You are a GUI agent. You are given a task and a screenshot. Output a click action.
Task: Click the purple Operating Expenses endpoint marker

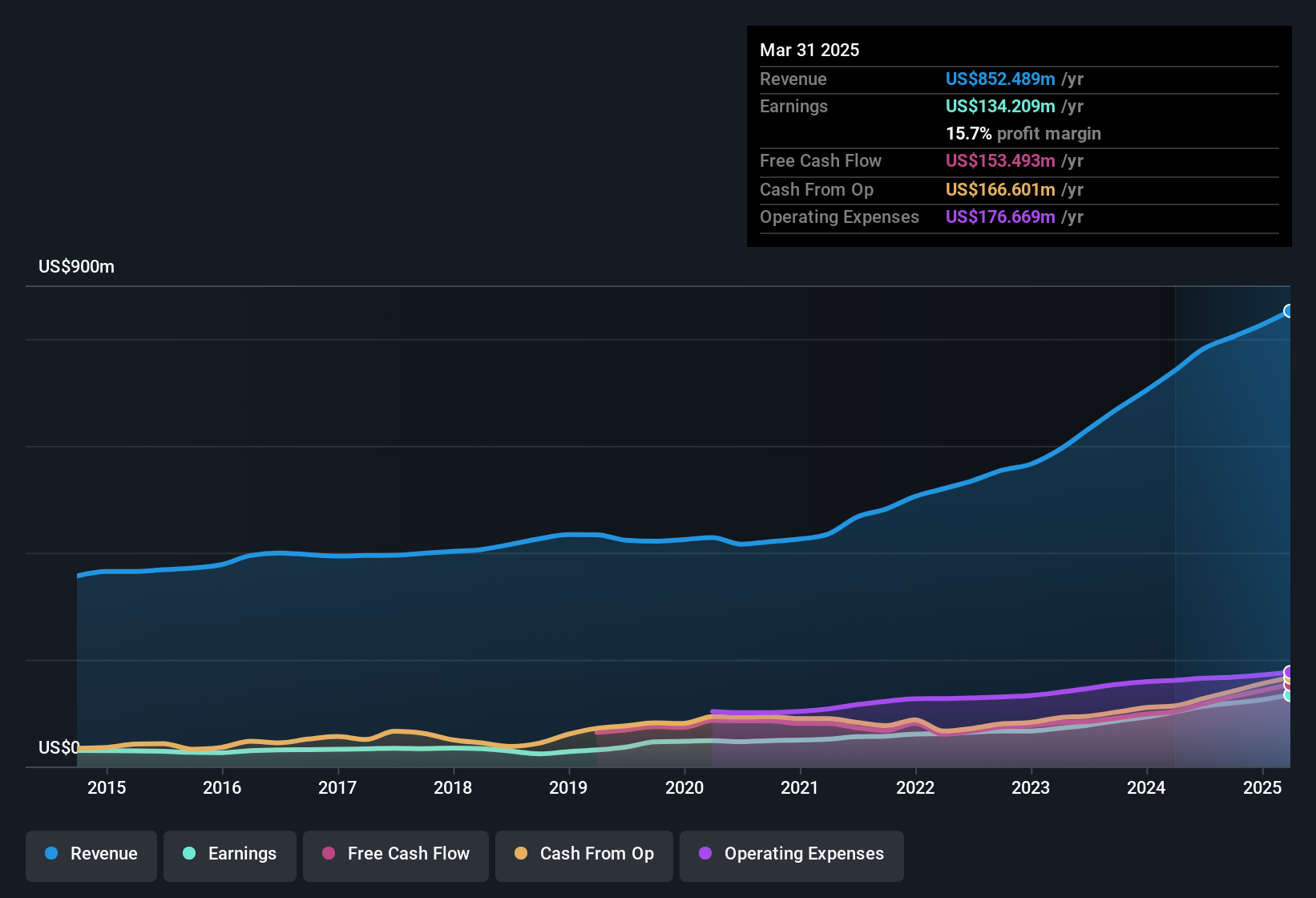pos(1289,672)
